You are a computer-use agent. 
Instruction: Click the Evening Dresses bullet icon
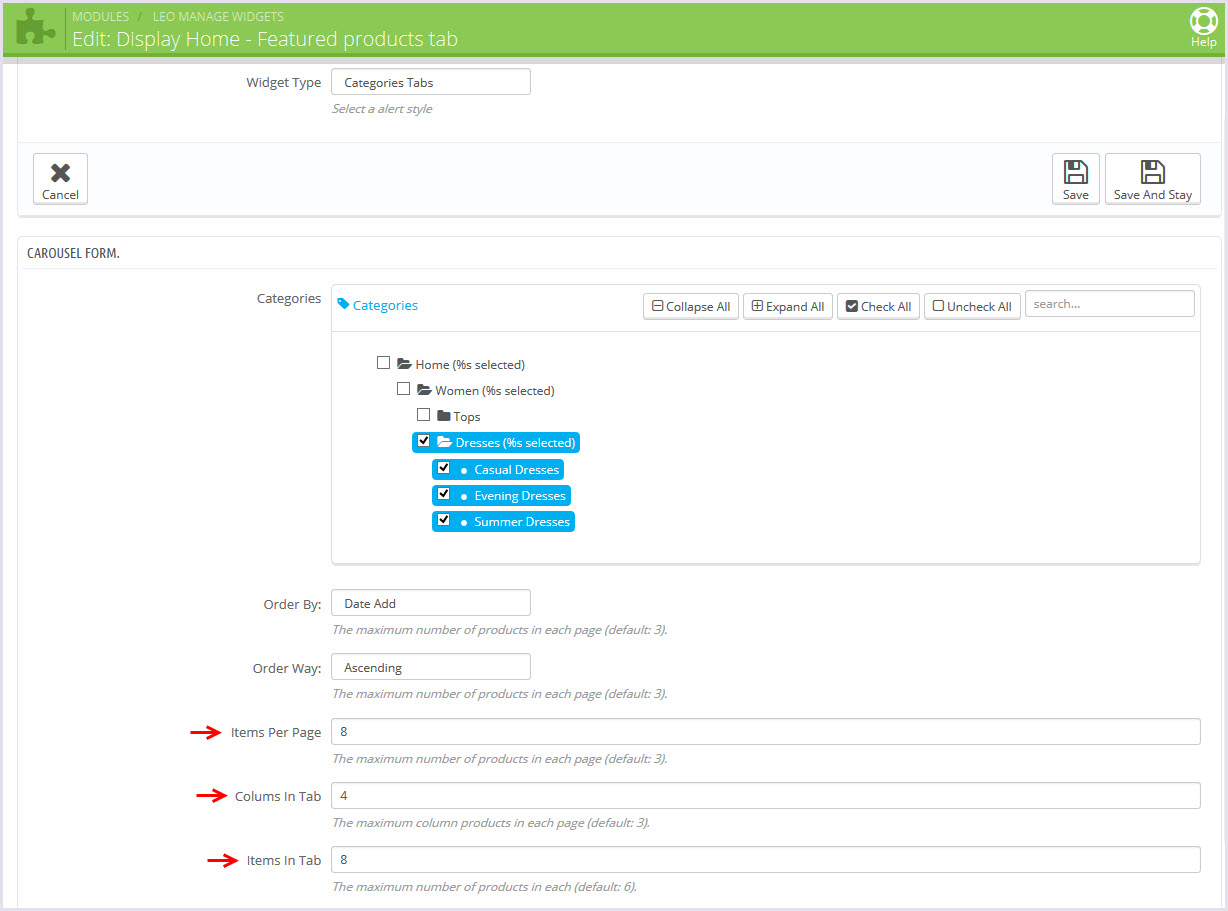(464, 496)
